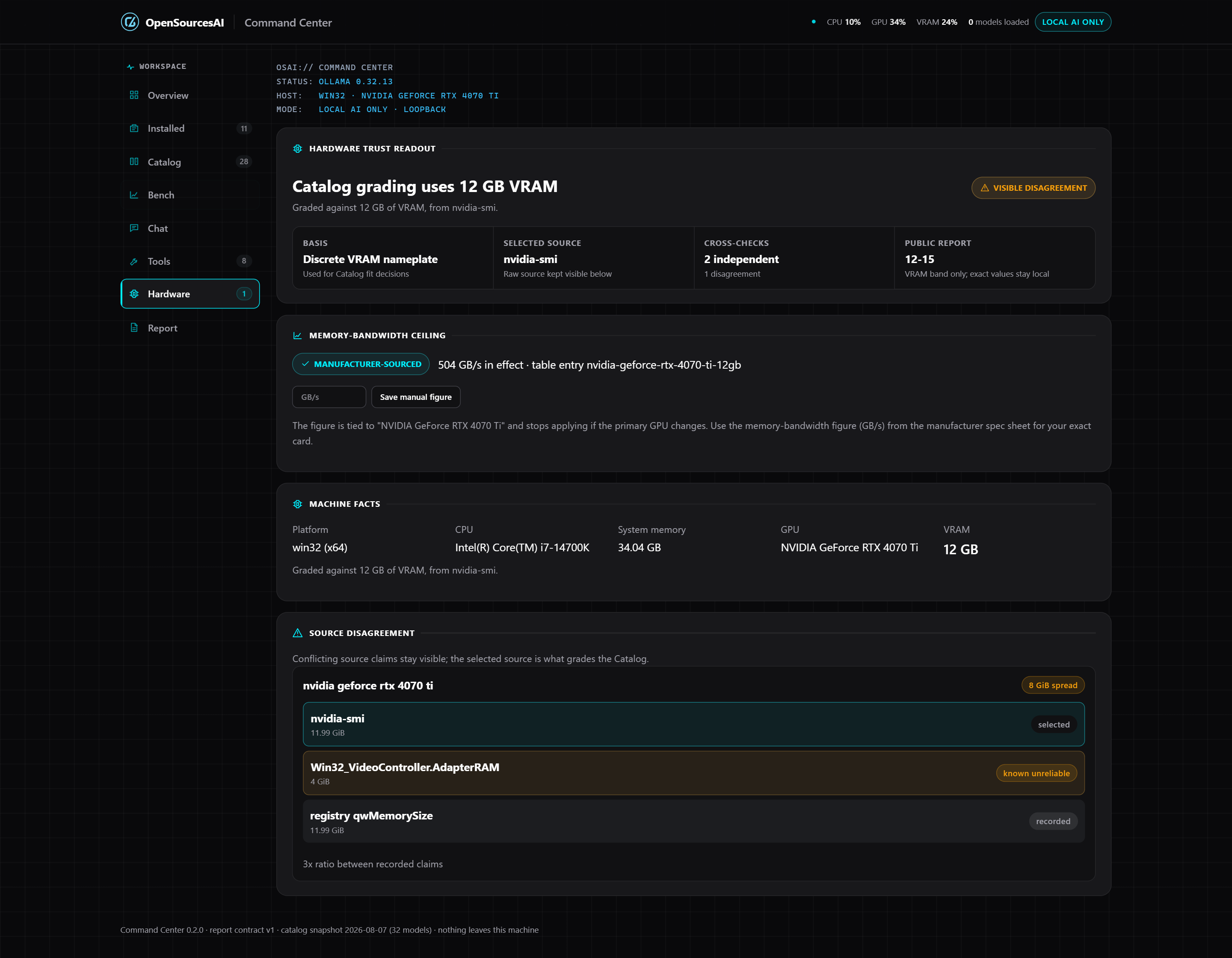
Task: Click the GPU 34% indicator
Action: coord(888,22)
